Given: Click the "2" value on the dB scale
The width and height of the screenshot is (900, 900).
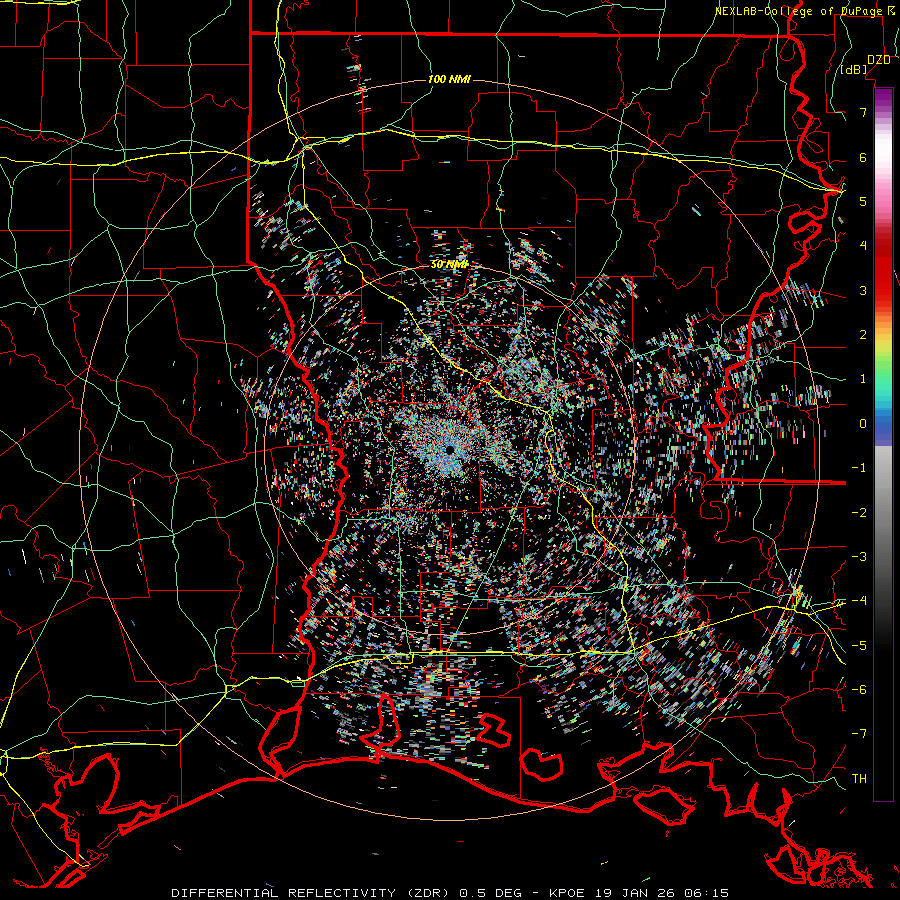Looking at the screenshot, I should [863, 335].
